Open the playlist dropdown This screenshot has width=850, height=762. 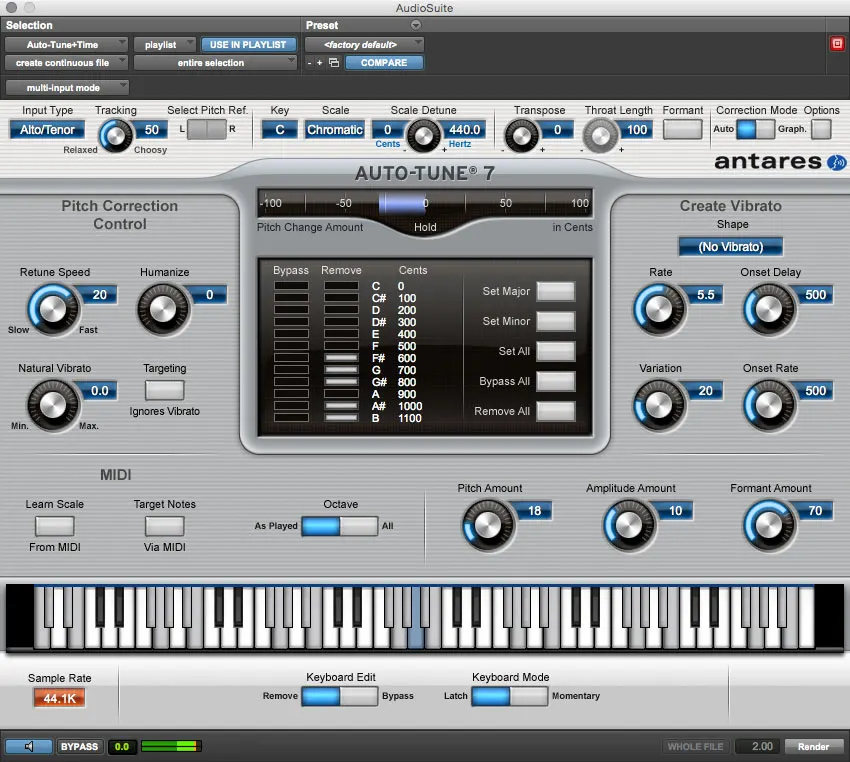coord(164,44)
